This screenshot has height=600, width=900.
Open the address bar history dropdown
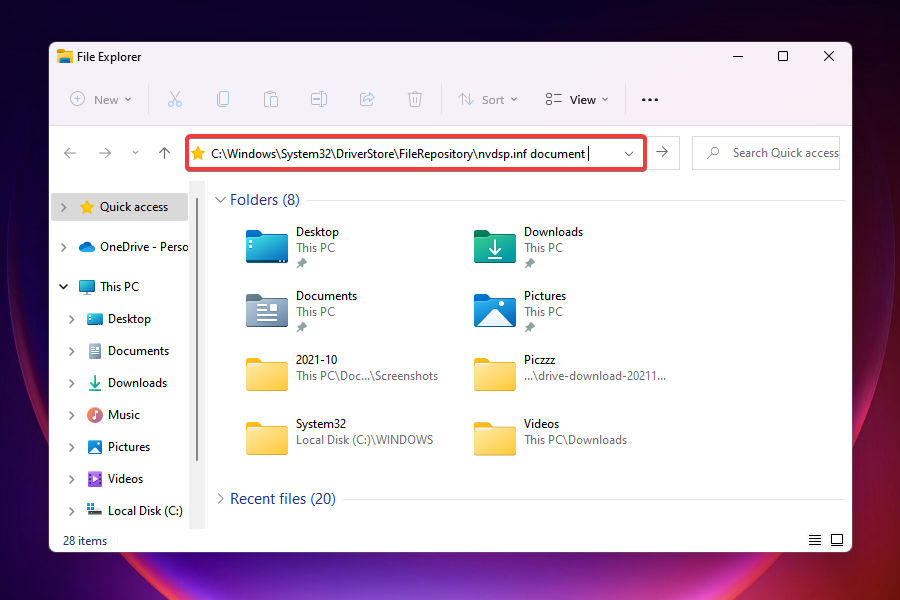628,152
